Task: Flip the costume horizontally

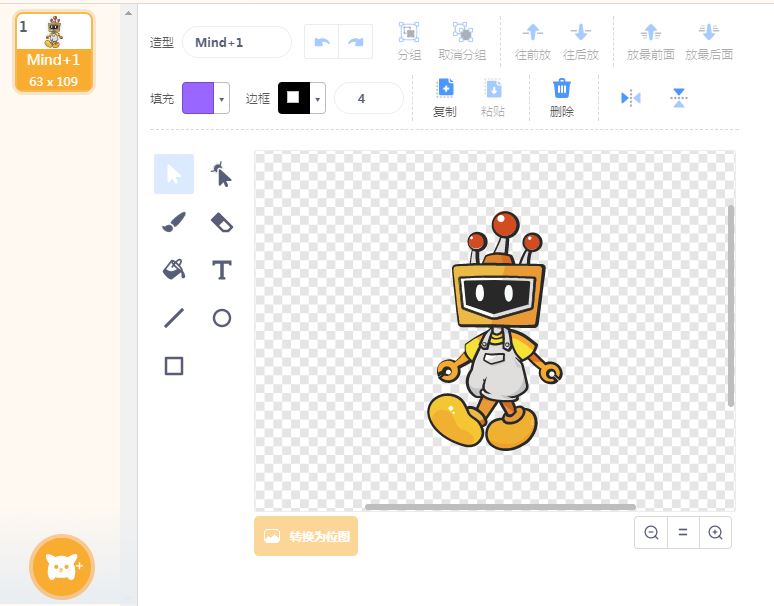Action: point(630,98)
